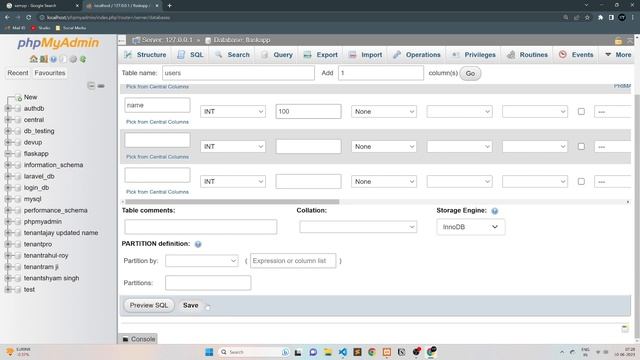640x360 pixels.
Task: Click the log out icon beside home
Action: tap(44, 59)
